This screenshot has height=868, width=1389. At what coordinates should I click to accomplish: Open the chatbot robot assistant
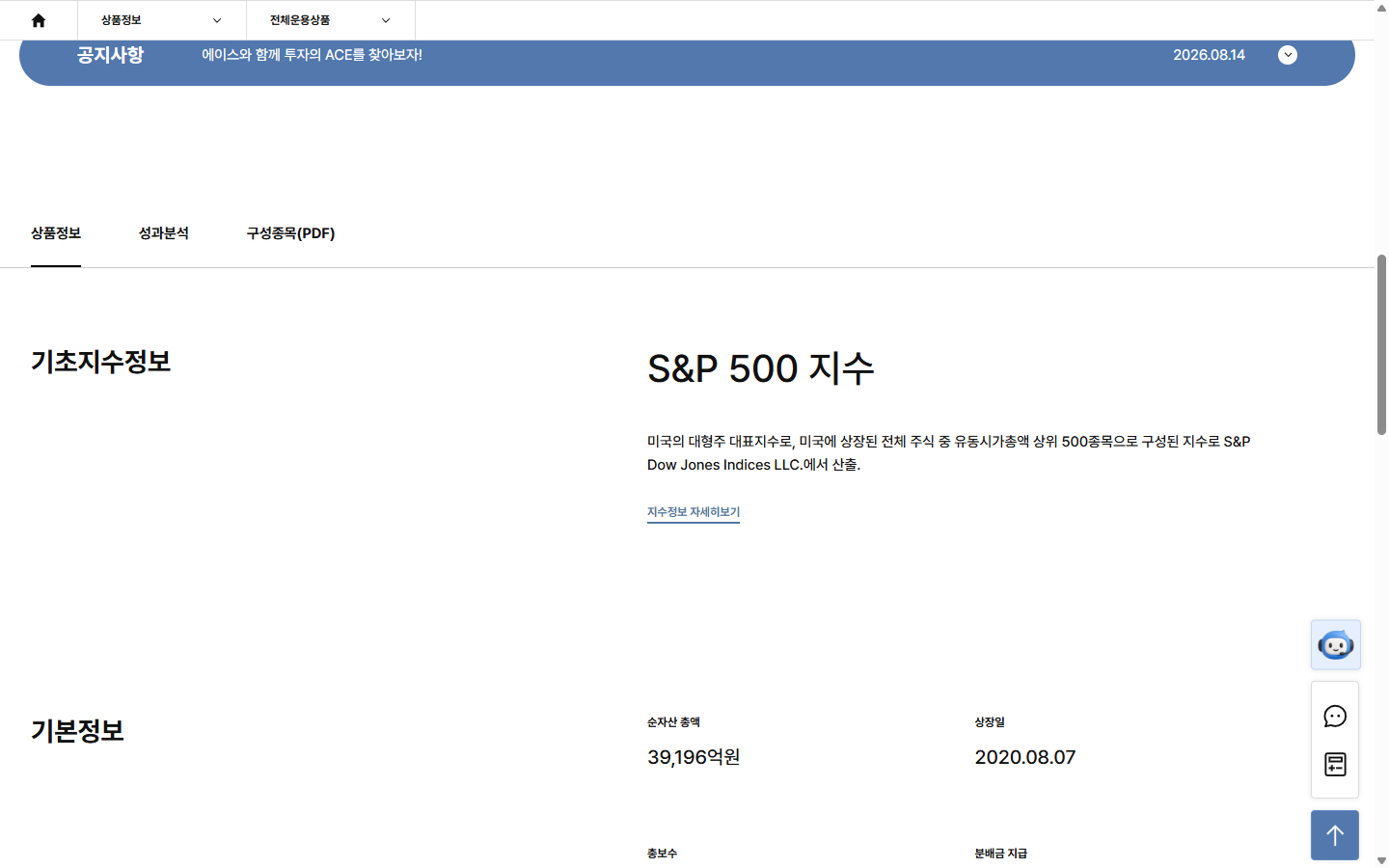1336,645
